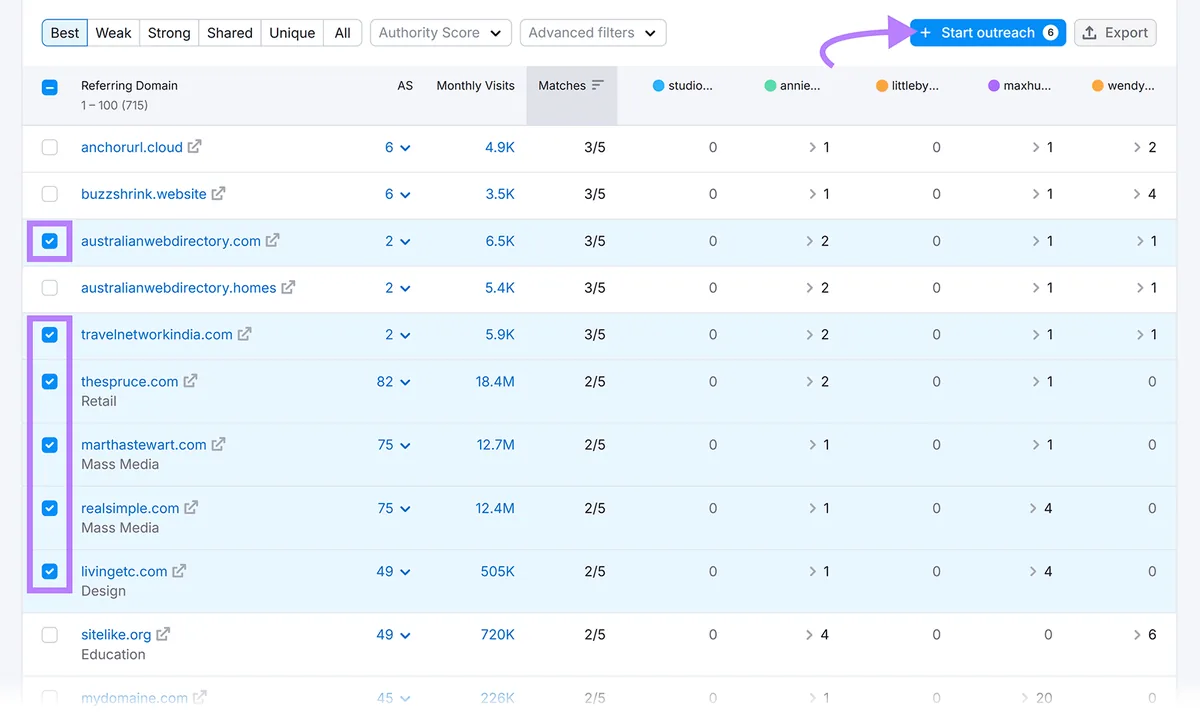Click the AS column header
Viewport: 1200px width, 716px height.
pos(405,86)
